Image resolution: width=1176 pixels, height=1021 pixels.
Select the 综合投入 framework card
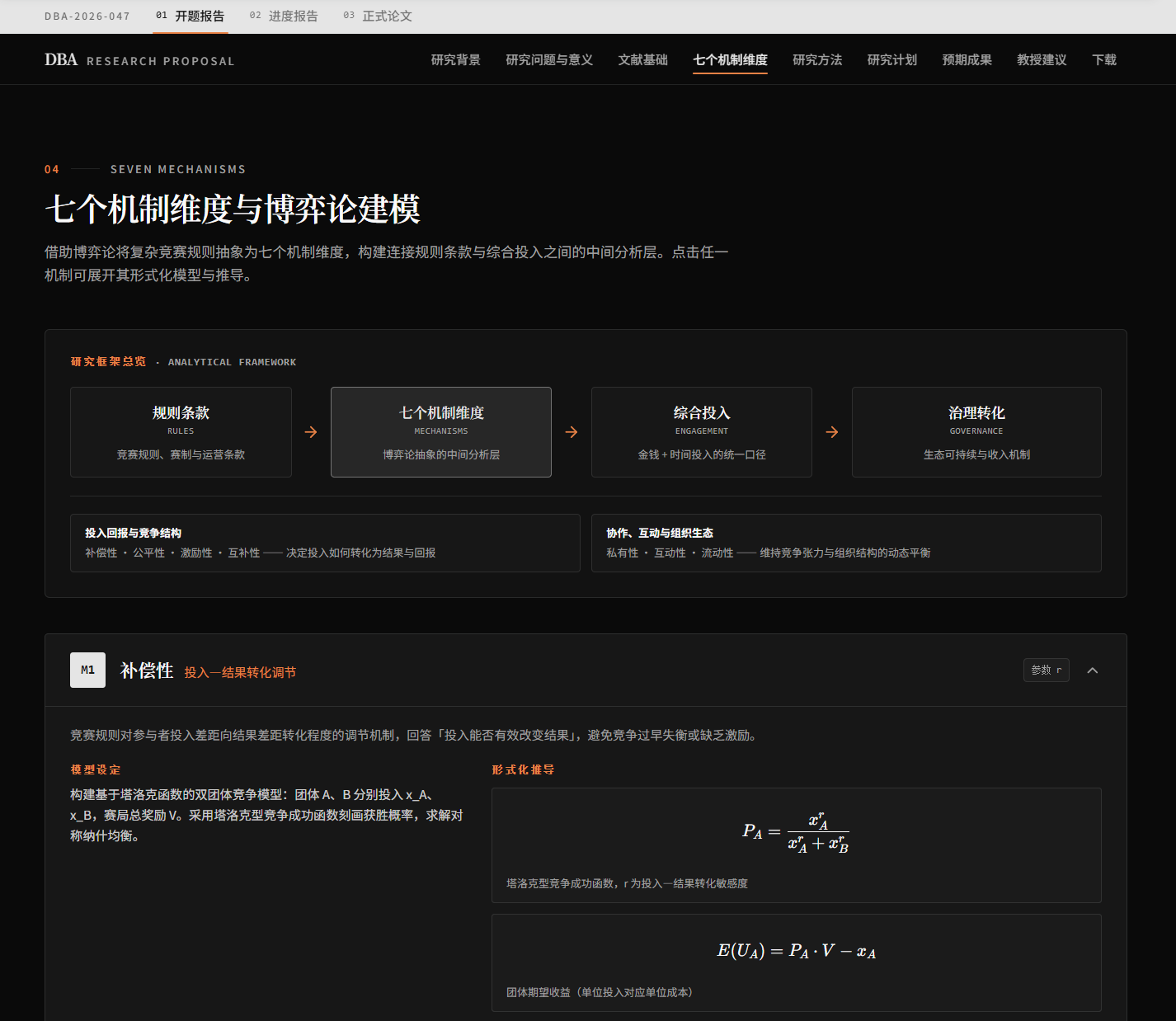702,432
